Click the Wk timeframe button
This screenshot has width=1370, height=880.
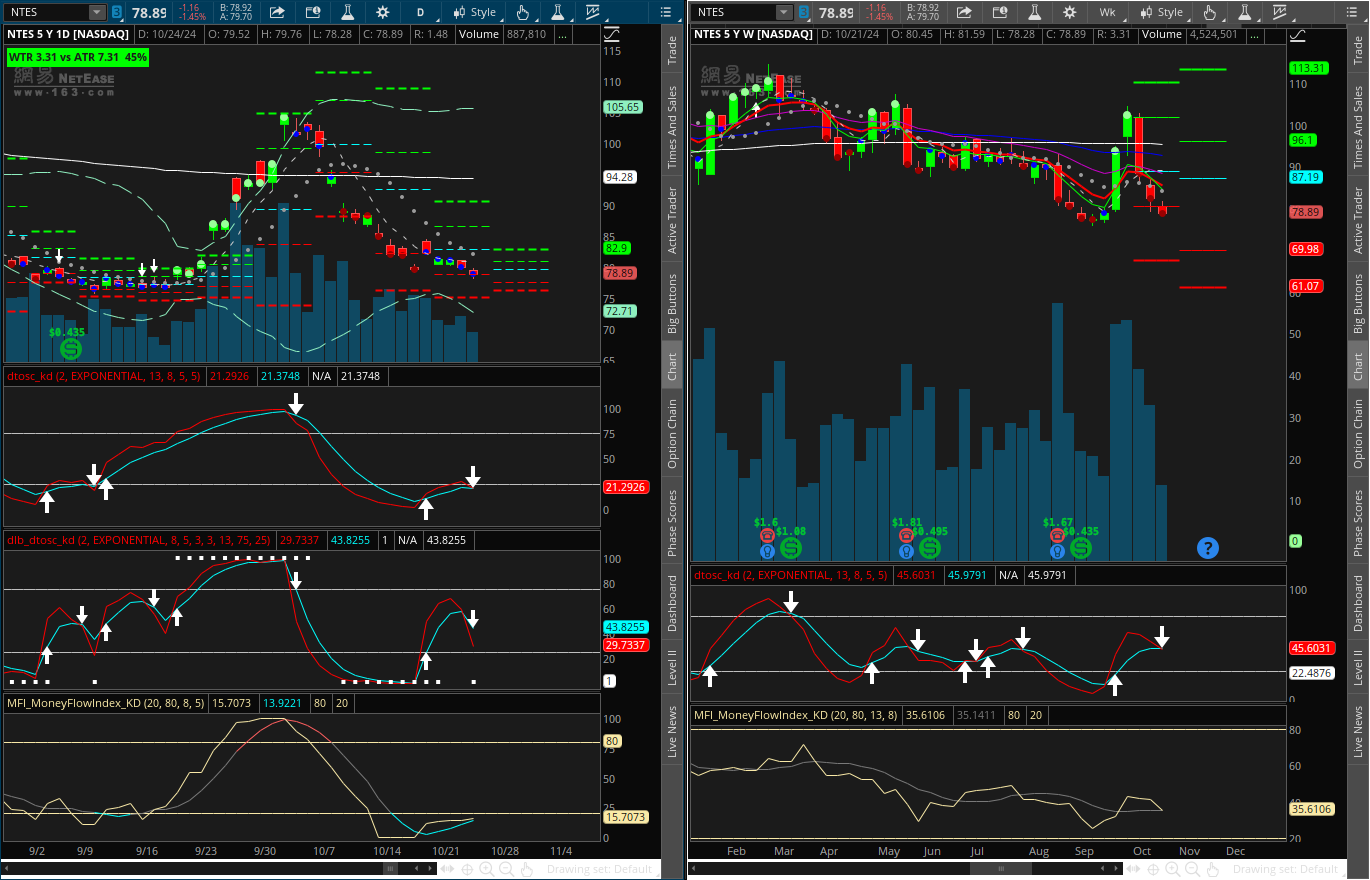click(x=1107, y=13)
